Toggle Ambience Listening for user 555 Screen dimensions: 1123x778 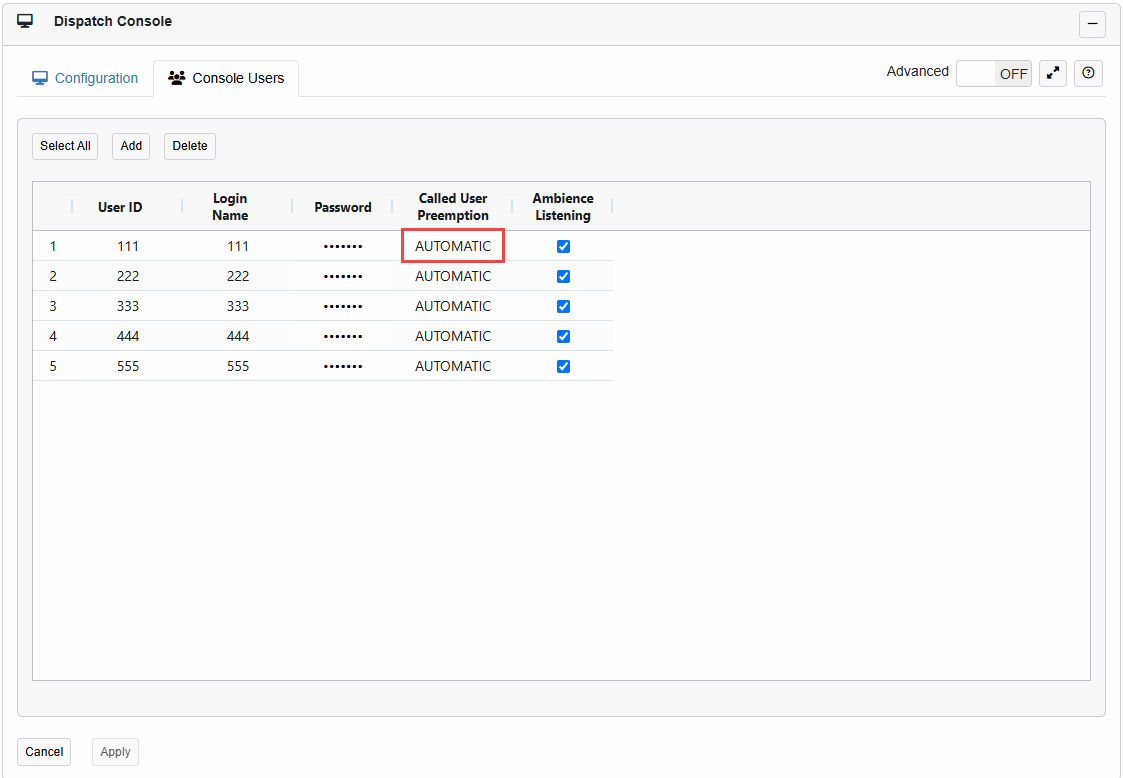[563, 366]
